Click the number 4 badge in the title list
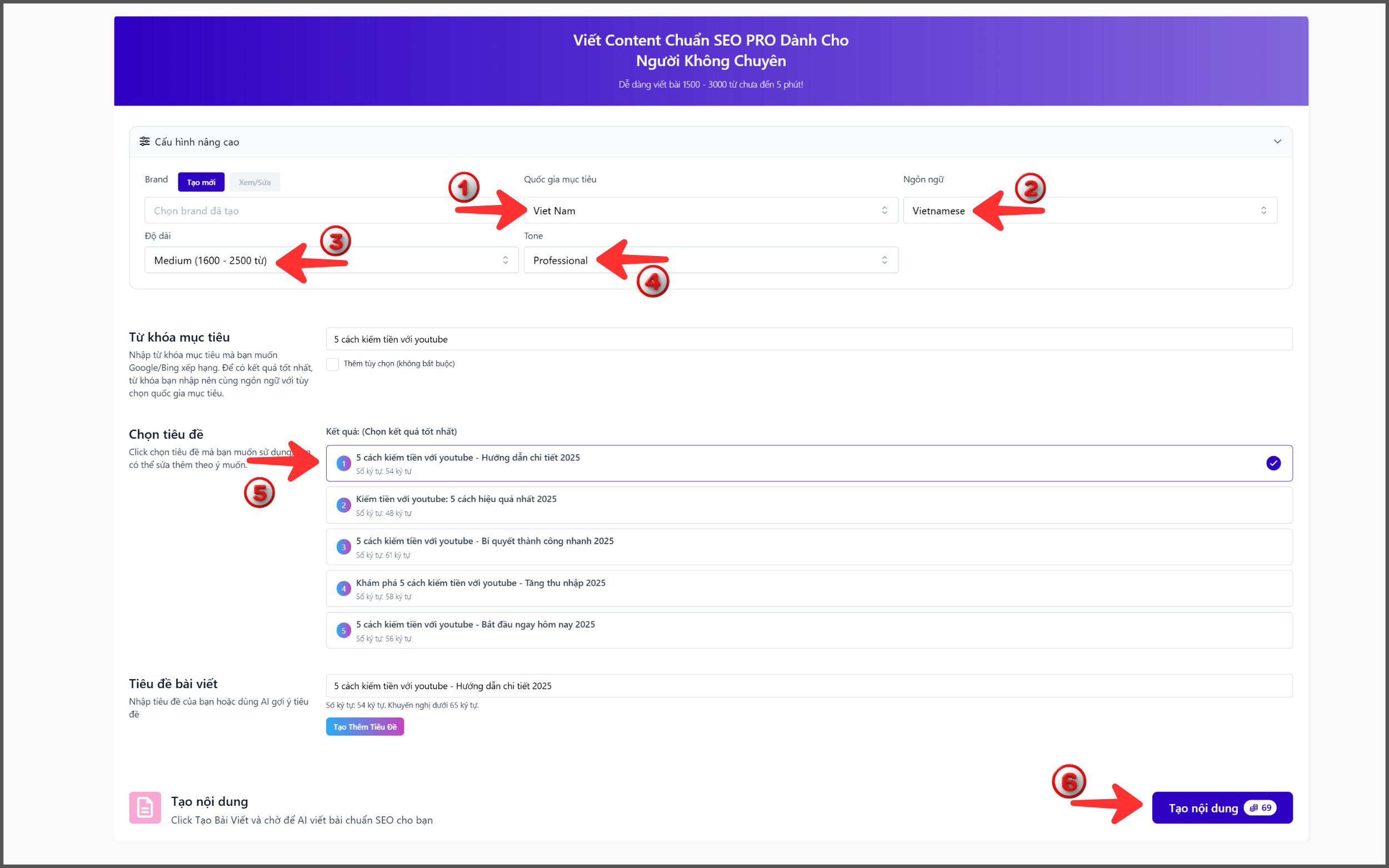This screenshot has height=868, width=1389. coord(343,589)
